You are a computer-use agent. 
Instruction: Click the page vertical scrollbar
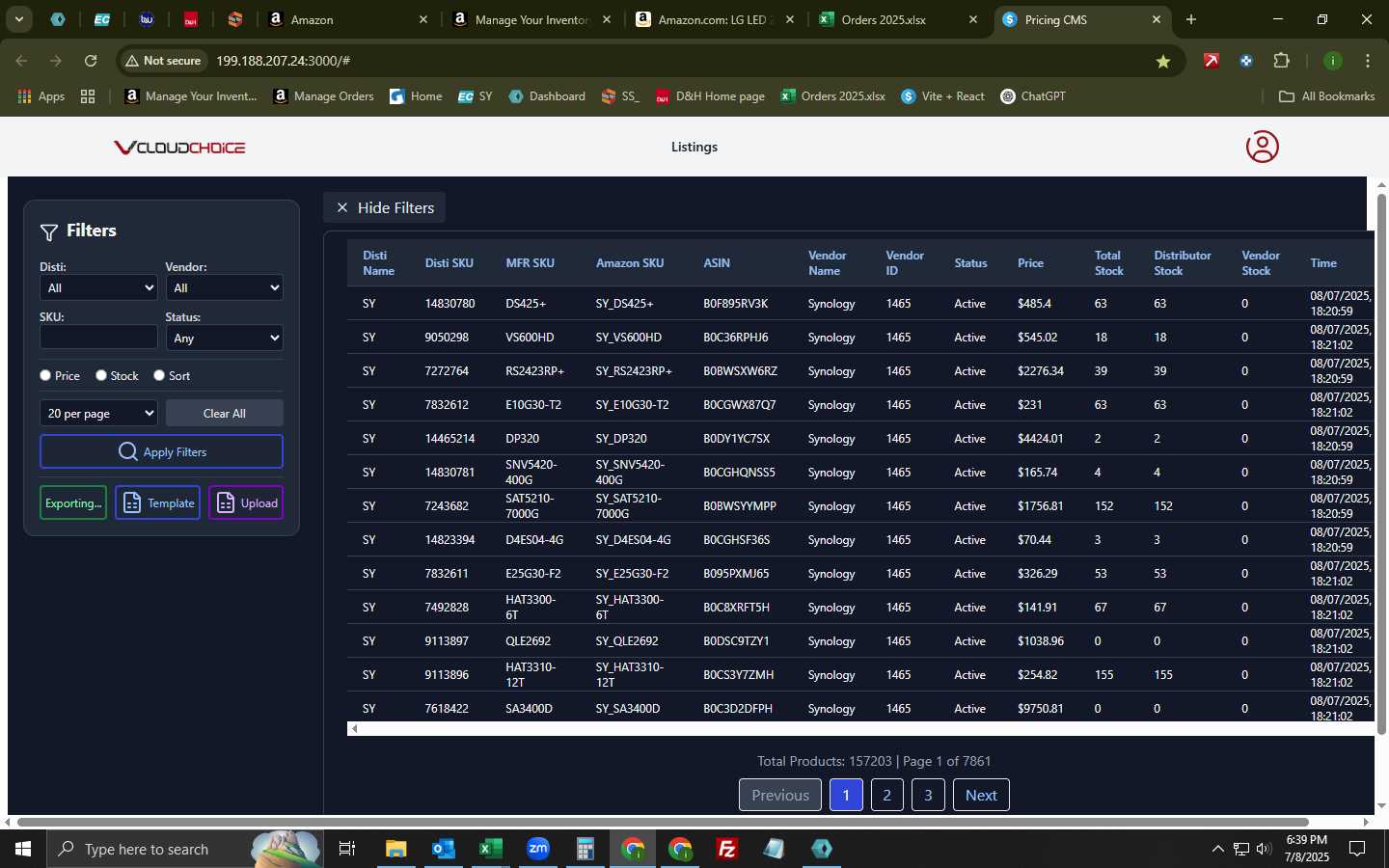tap(1381, 463)
